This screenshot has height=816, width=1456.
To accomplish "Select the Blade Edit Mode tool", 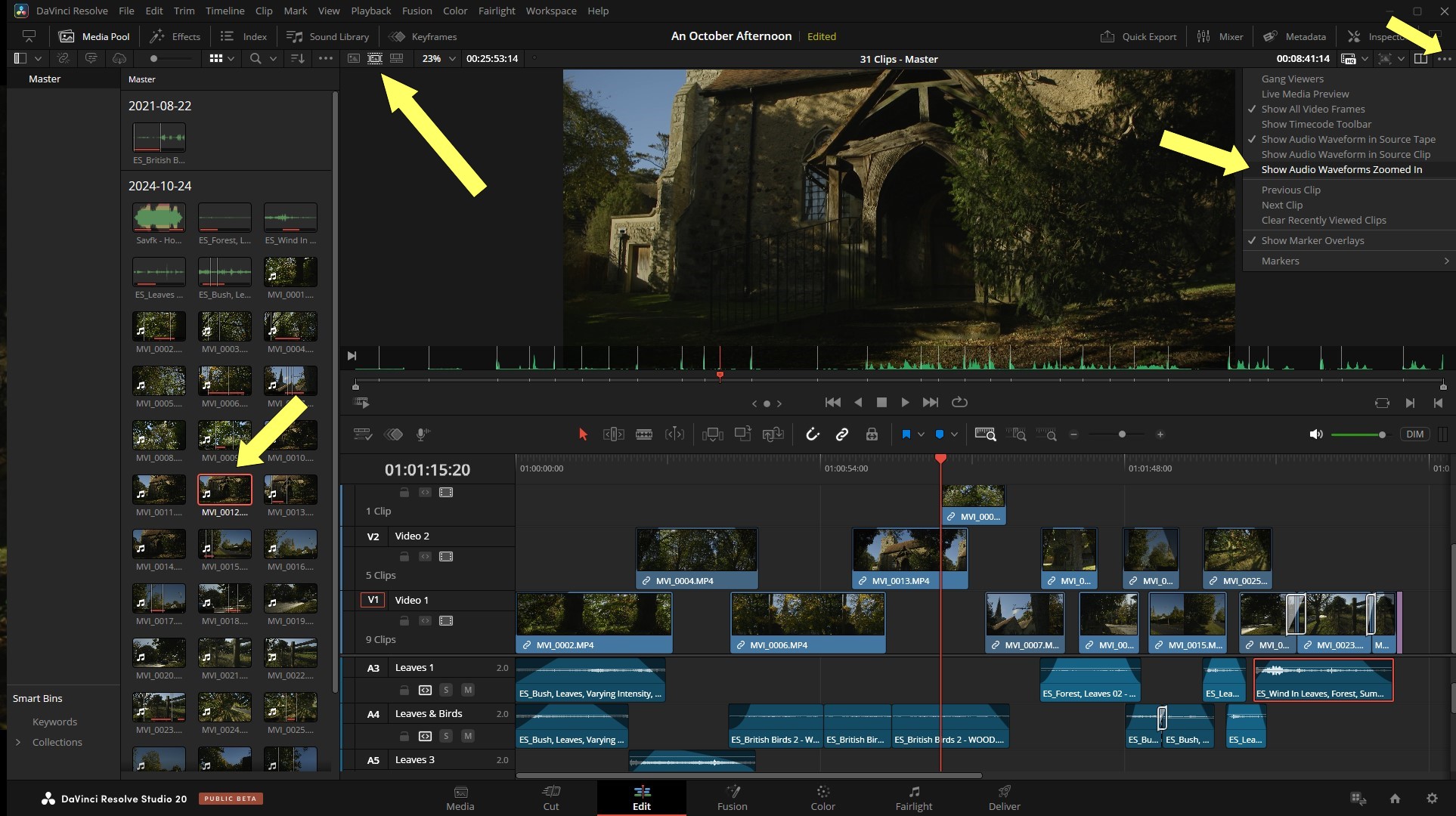I will (x=644, y=434).
